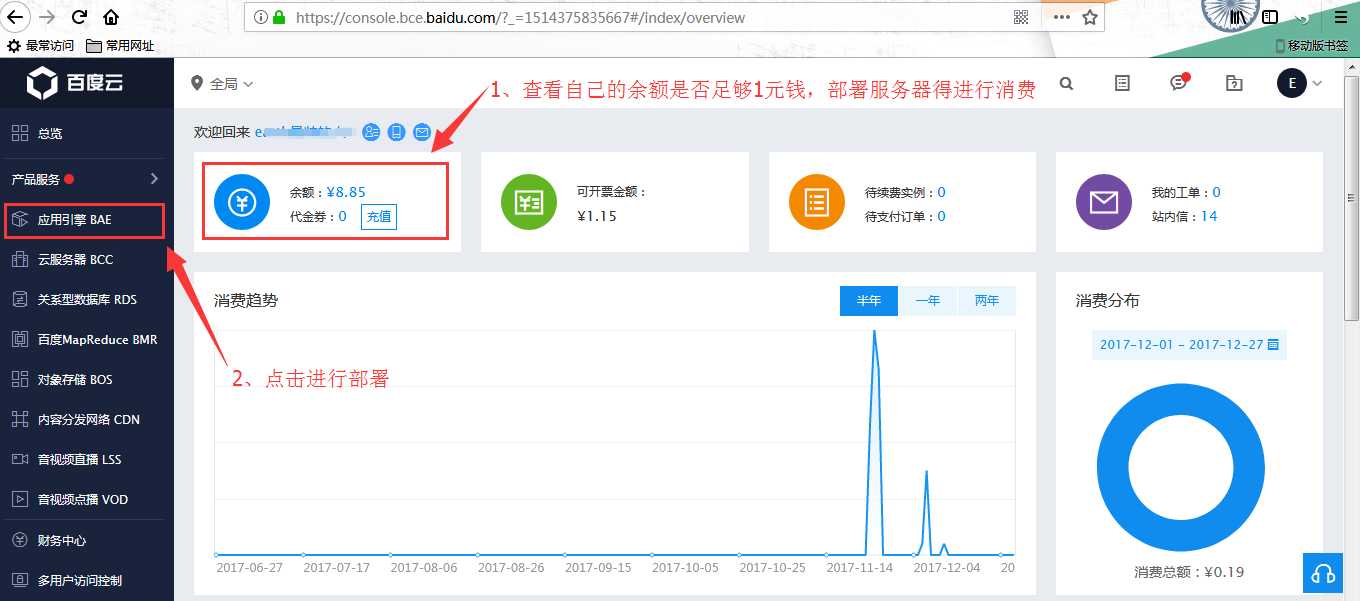The width and height of the screenshot is (1360, 601).
Task: Click the real-name ID card icon
Action: point(371,132)
